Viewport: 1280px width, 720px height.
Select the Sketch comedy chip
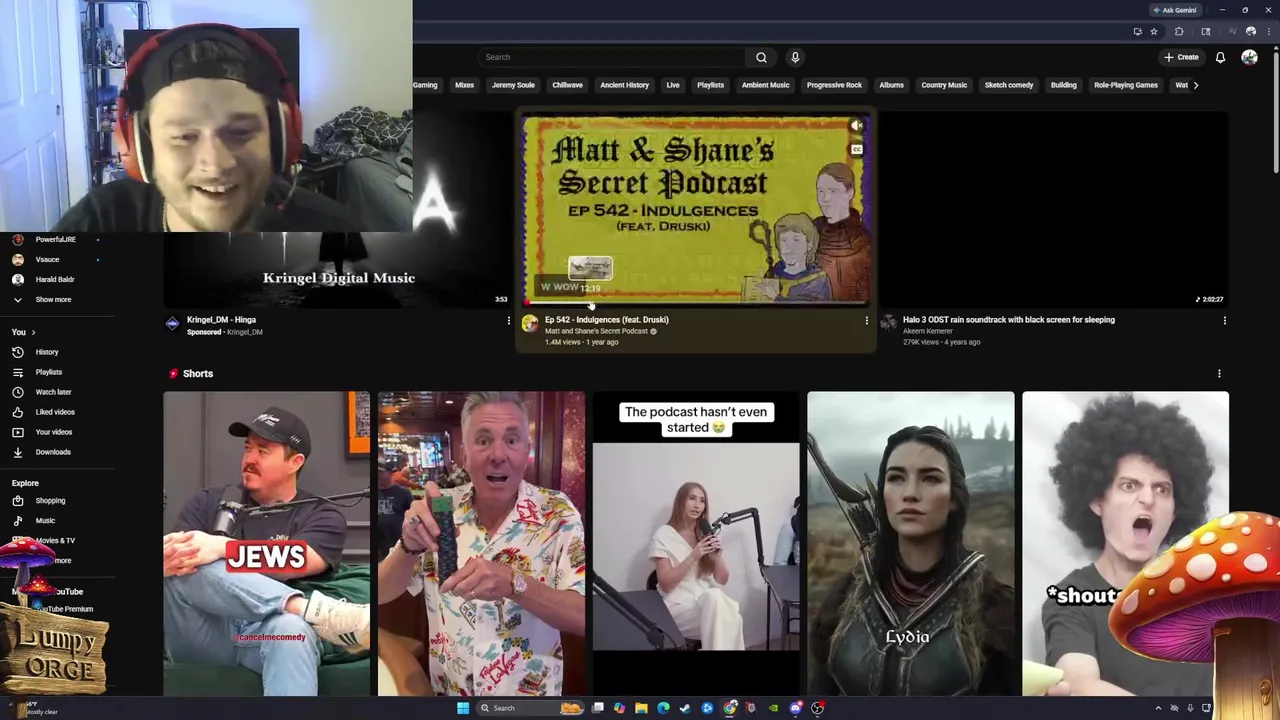(x=1008, y=85)
